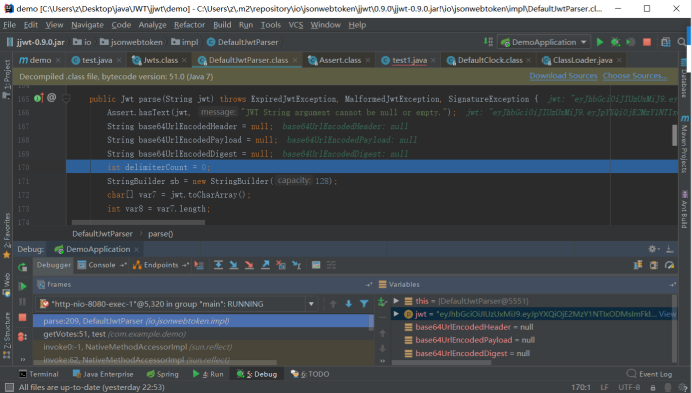Open Search Everywhere magnifier icon
Viewport: 692px width, 393px height.
[682, 42]
